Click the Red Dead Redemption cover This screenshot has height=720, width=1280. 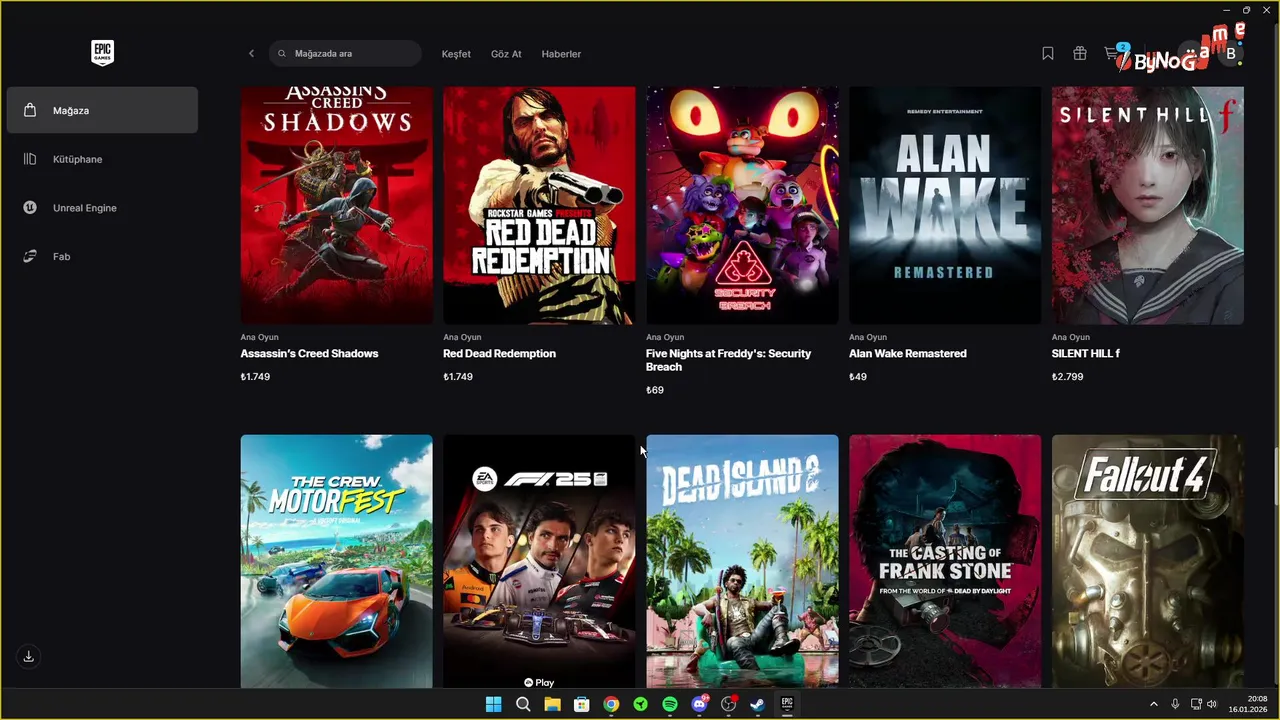point(539,205)
